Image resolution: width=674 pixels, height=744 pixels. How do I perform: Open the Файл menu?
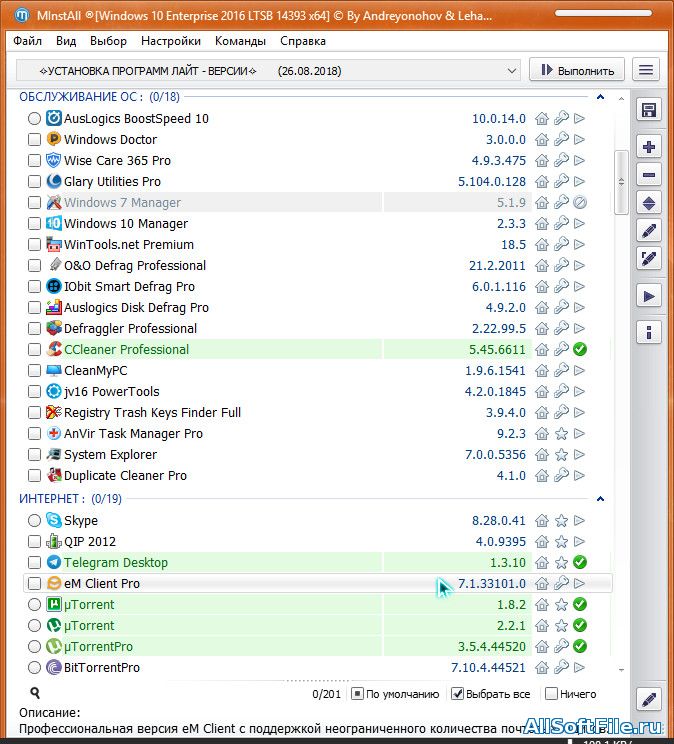pyautogui.click(x=28, y=41)
